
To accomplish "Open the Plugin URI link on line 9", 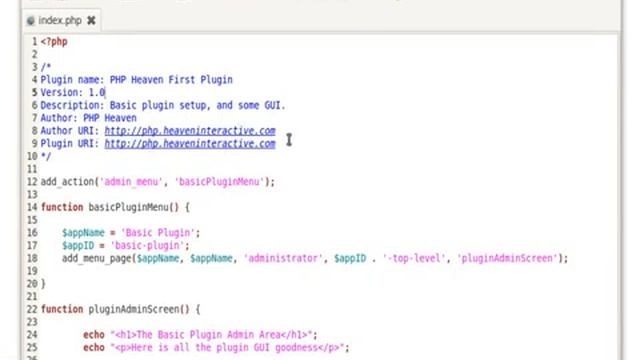I will (190, 144).
